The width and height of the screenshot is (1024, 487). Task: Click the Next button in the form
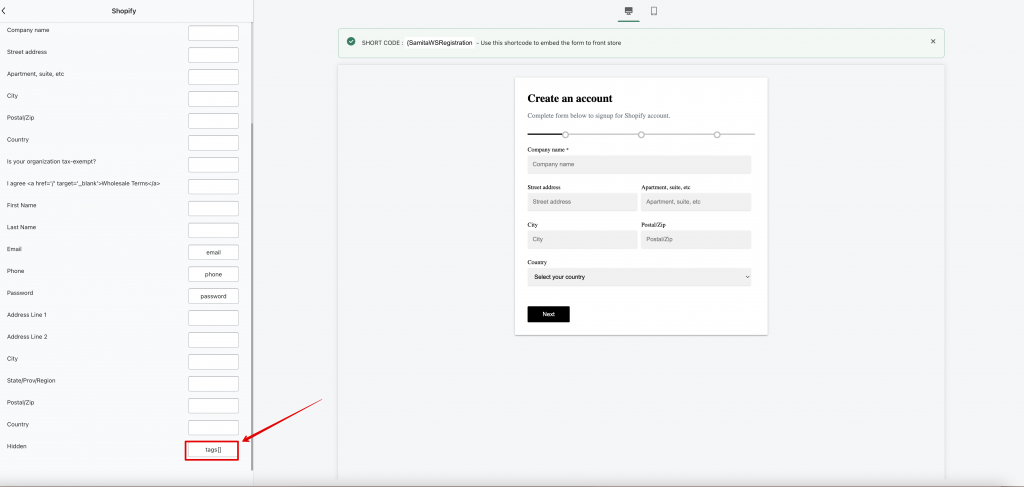tap(549, 314)
